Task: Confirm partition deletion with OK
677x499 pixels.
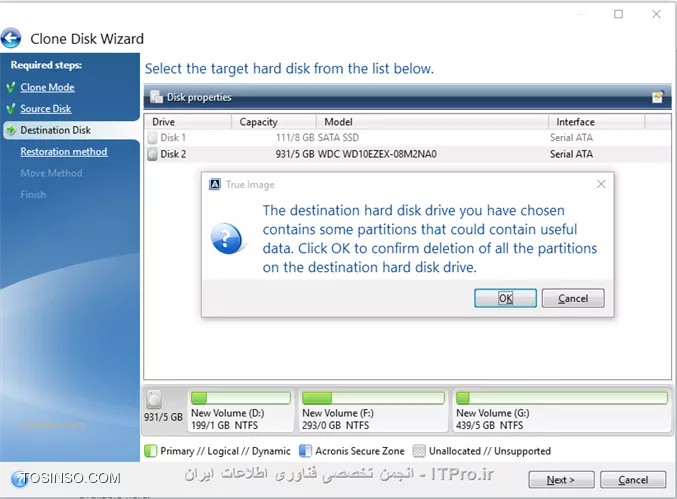Action: [505, 298]
